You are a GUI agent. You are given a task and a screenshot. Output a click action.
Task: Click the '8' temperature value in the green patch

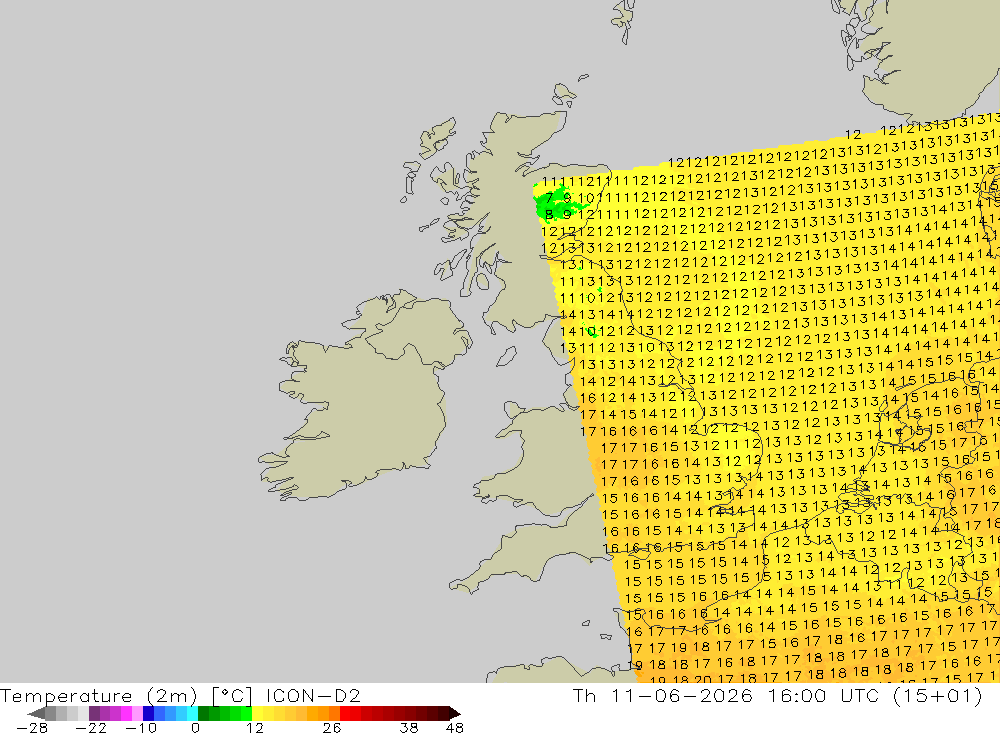(549, 215)
